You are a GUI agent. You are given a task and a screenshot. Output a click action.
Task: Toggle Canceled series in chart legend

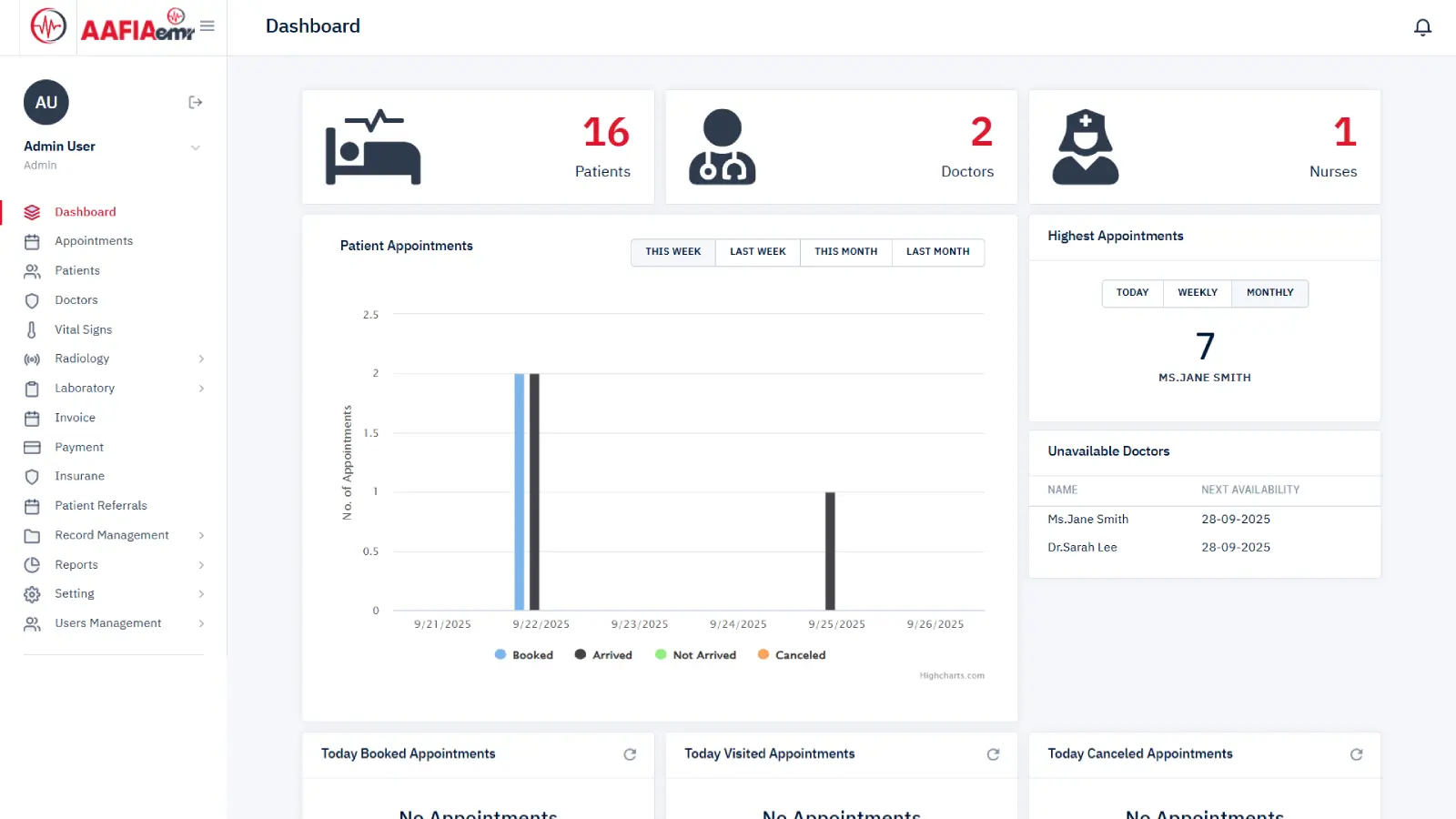(x=792, y=655)
